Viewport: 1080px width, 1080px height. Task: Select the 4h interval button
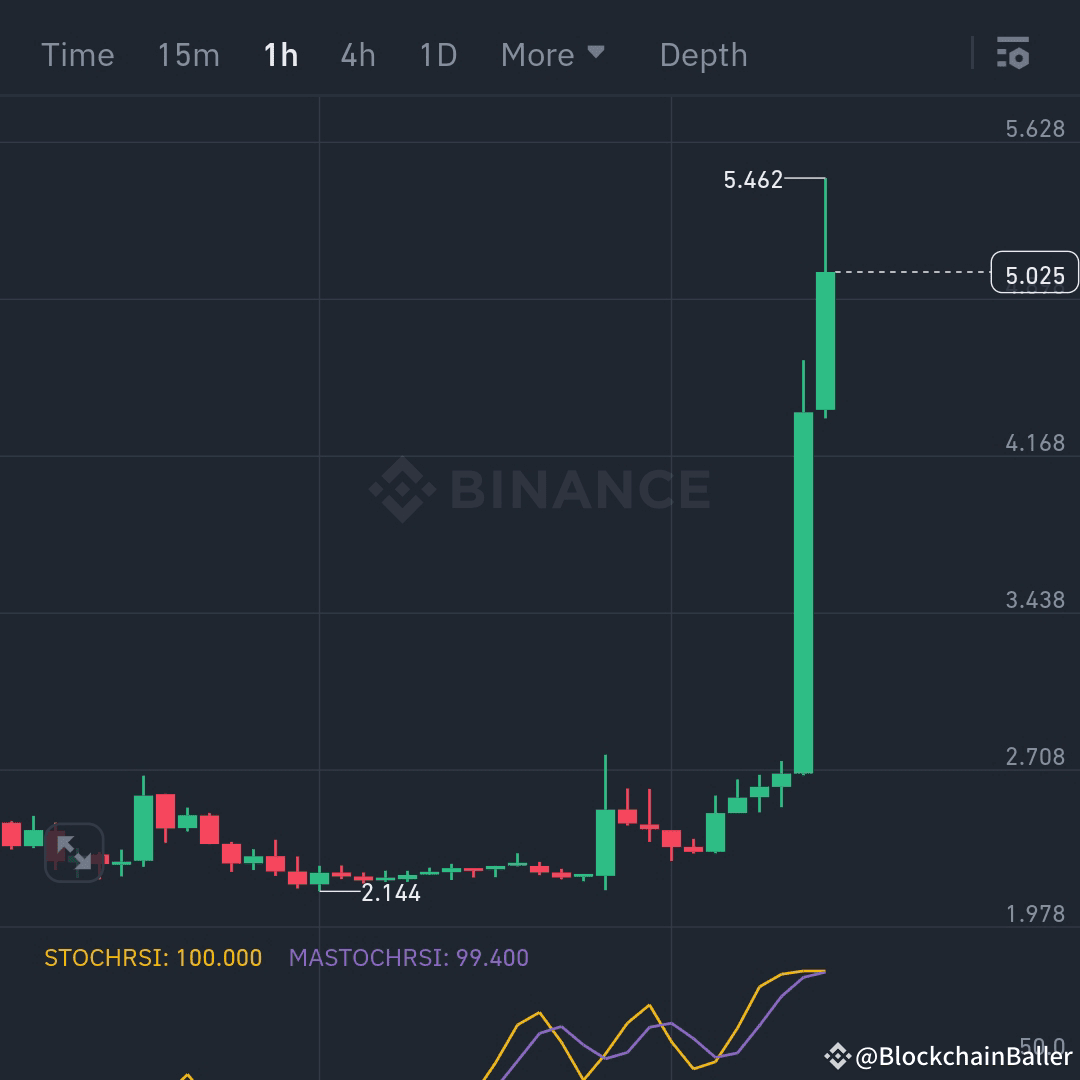357,55
